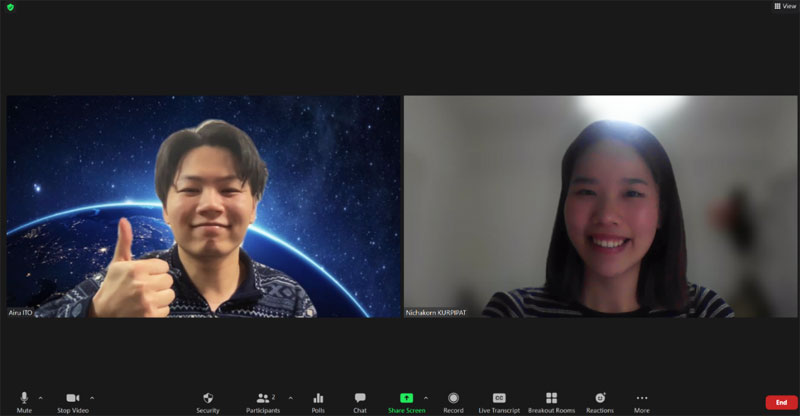Select Nichakorn KURPIPAT's video tile
The height and width of the screenshot is (416, 800).
pos(601,206)
